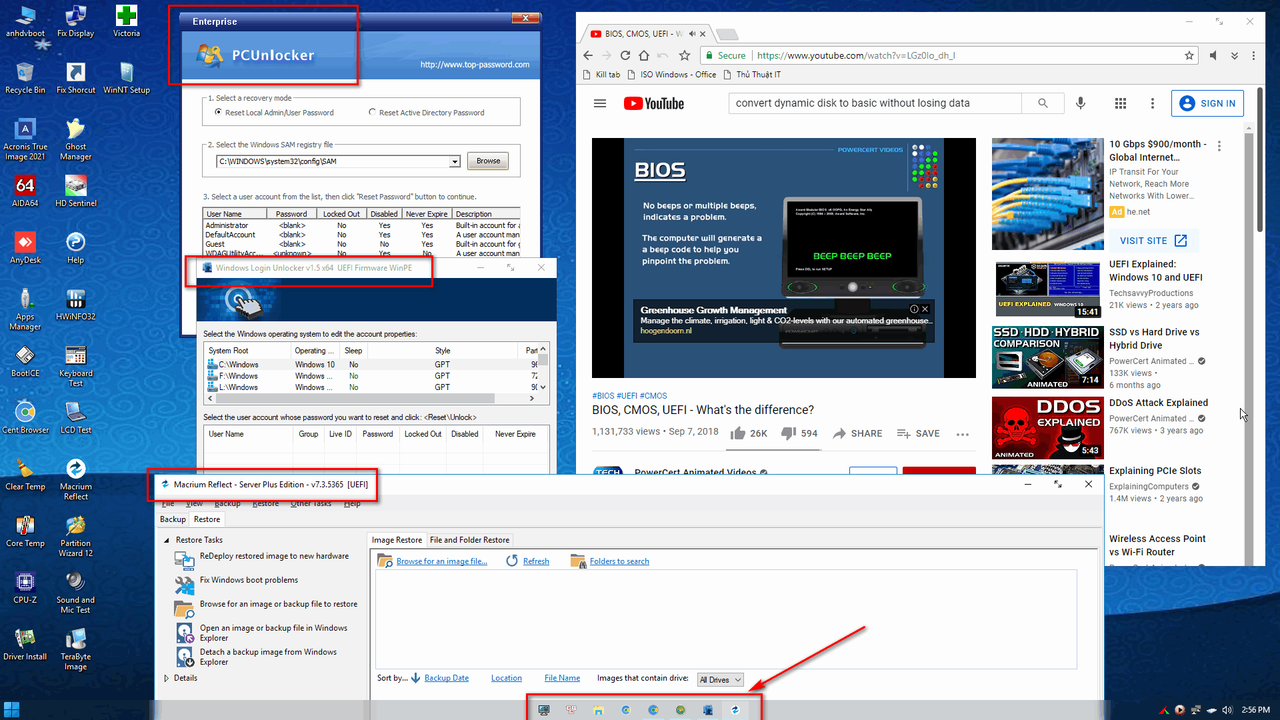Click the Refresh link in Macrium

[x=536, y=562]
